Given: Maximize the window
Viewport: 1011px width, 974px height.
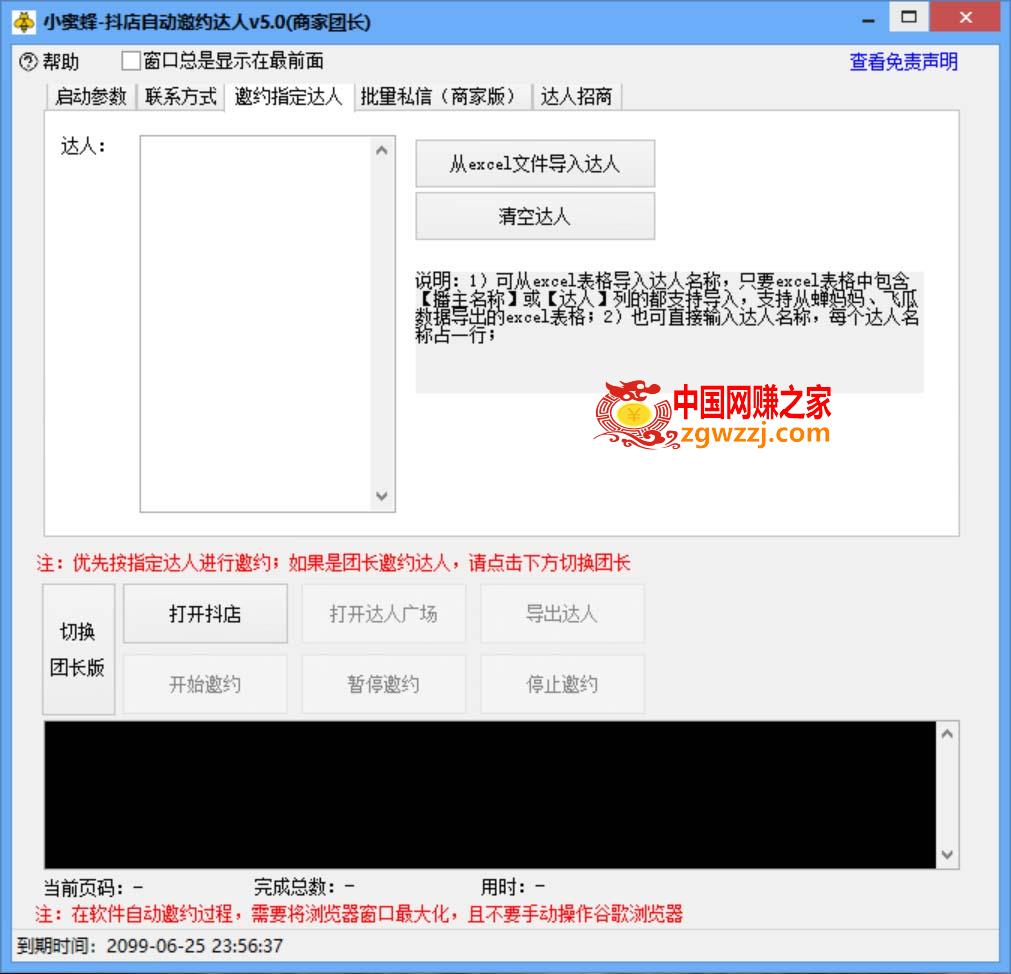Looking at the screenshot, I should pos(909,17).
